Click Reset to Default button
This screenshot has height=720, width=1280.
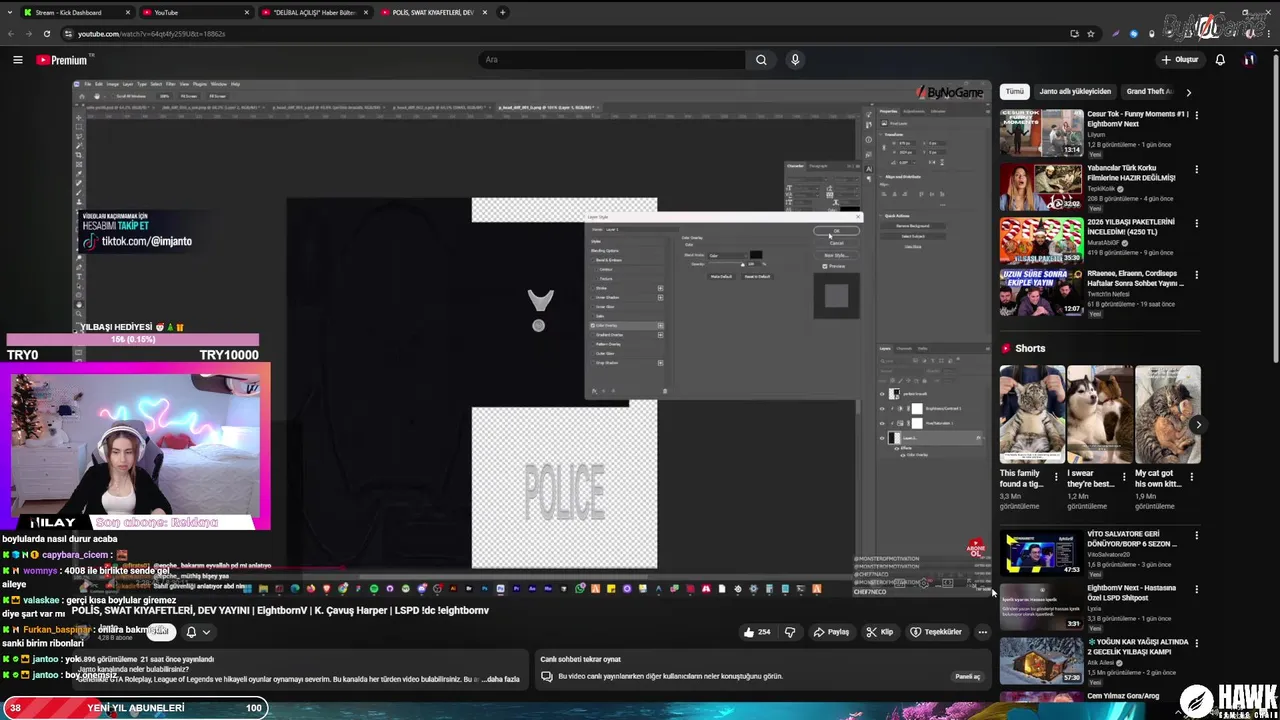point(757,277)
